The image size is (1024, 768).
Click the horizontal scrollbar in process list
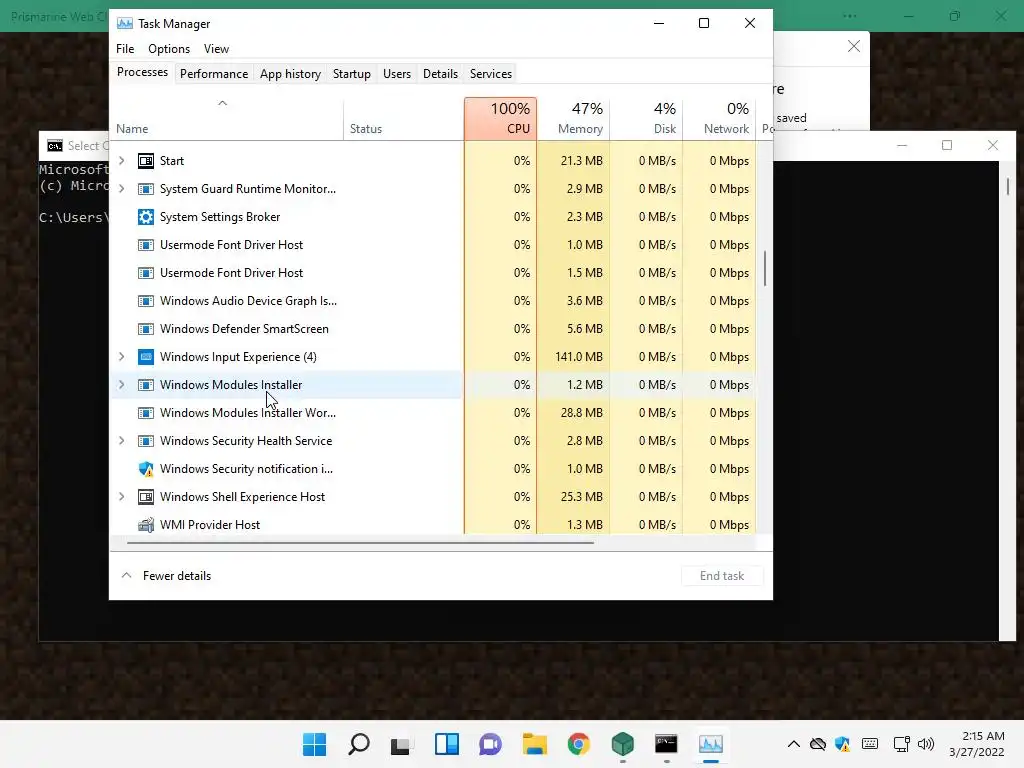point(360,542)
